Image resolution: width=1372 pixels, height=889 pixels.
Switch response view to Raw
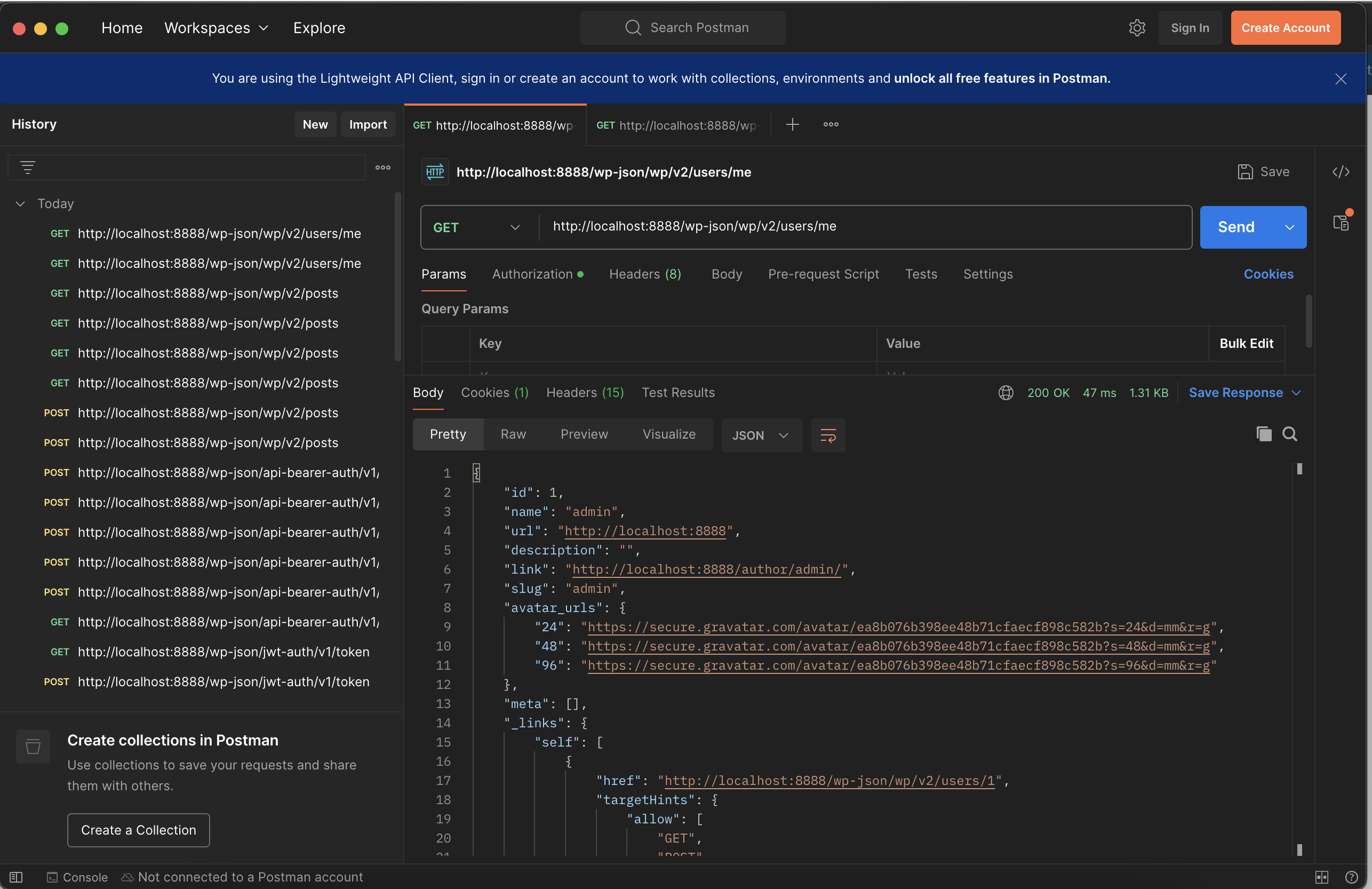pos(513,434)
